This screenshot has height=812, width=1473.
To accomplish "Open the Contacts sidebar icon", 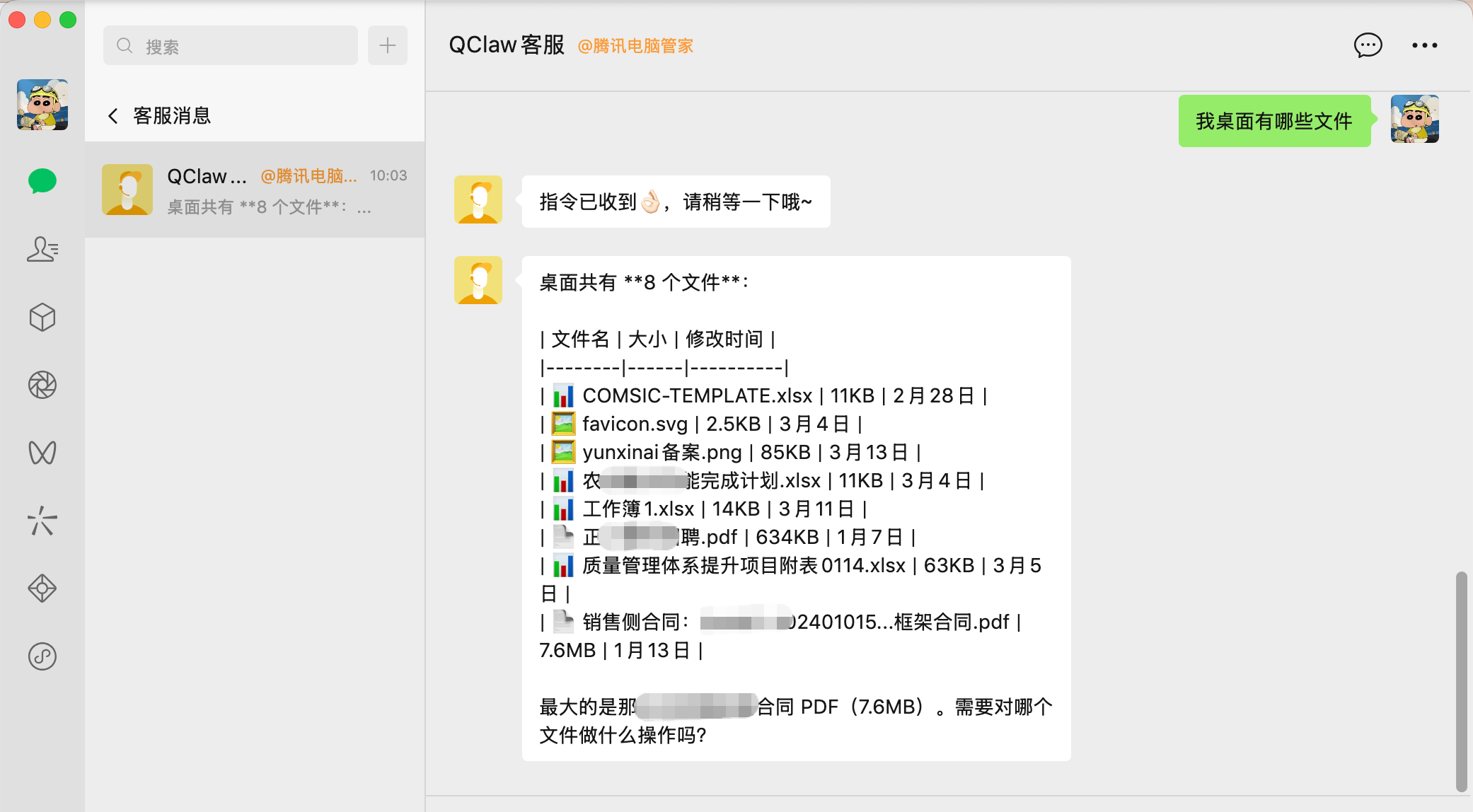I will pyautogui.click(x=42, y=249).
